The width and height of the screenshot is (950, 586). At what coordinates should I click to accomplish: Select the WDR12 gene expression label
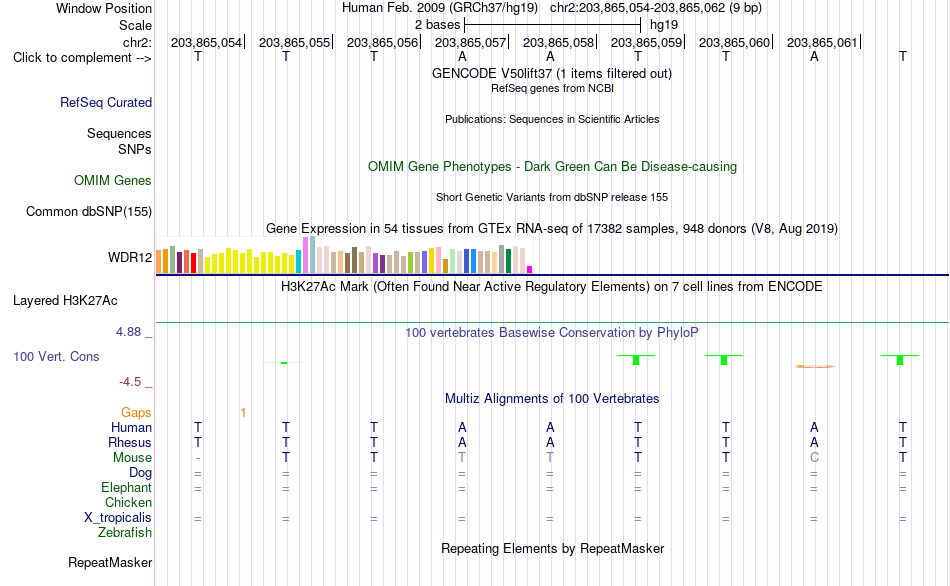tap(130, 258)
